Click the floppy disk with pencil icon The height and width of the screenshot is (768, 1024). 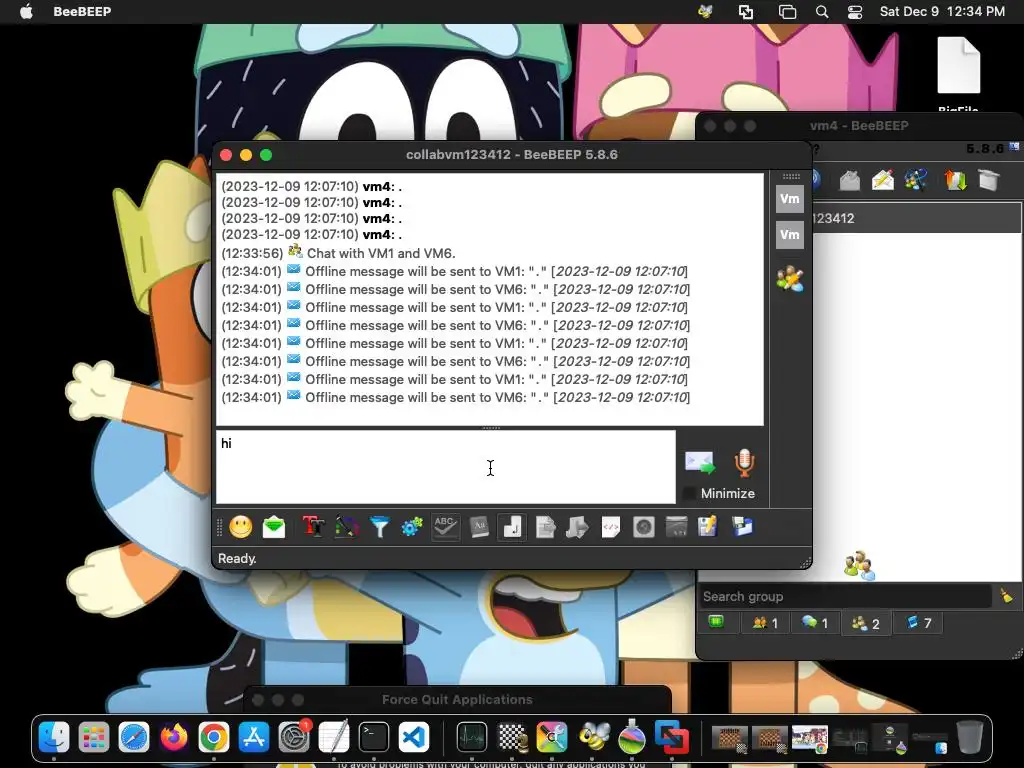(708, 527)
